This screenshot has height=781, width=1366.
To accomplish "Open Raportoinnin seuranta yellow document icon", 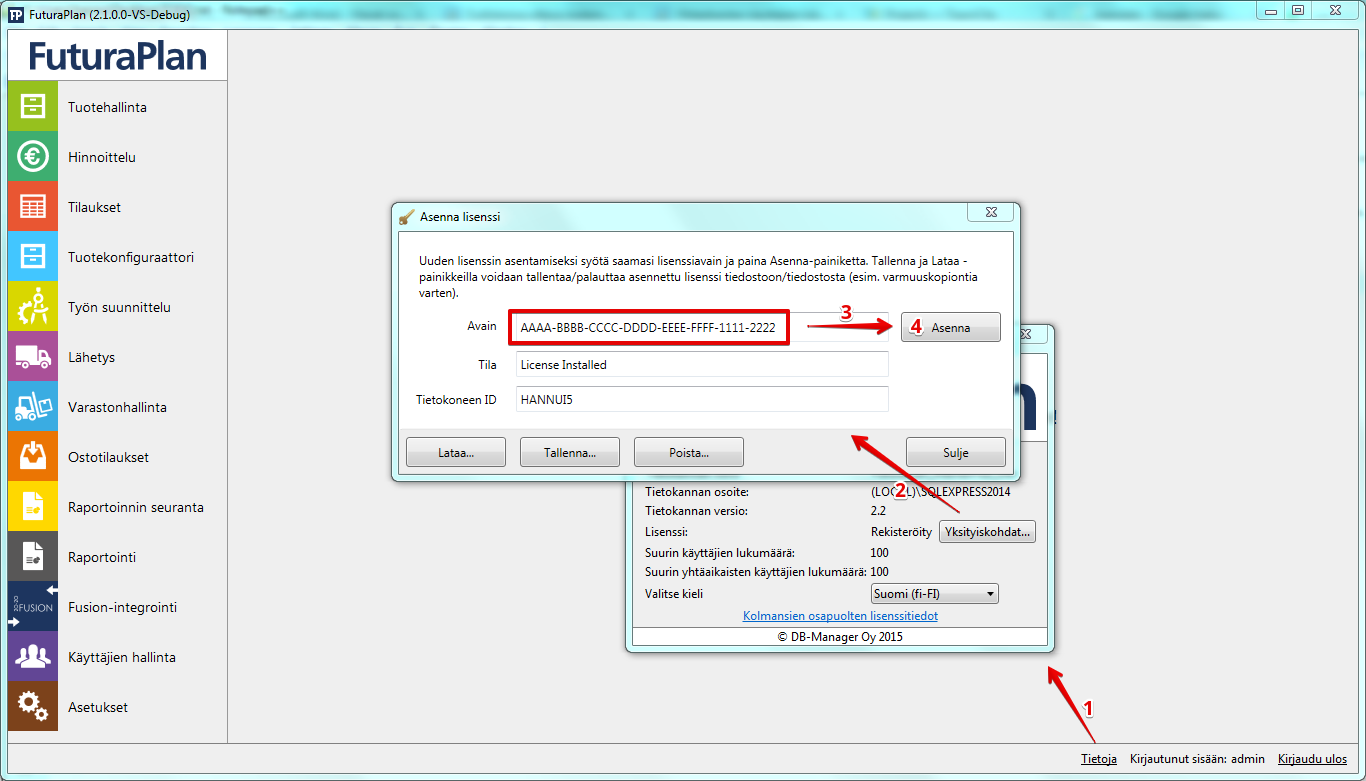I will coord(33,507).
